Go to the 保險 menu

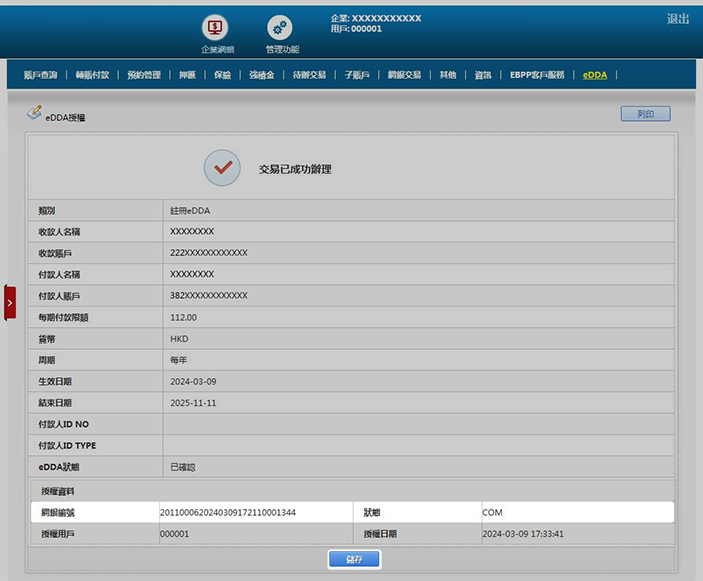222,75
